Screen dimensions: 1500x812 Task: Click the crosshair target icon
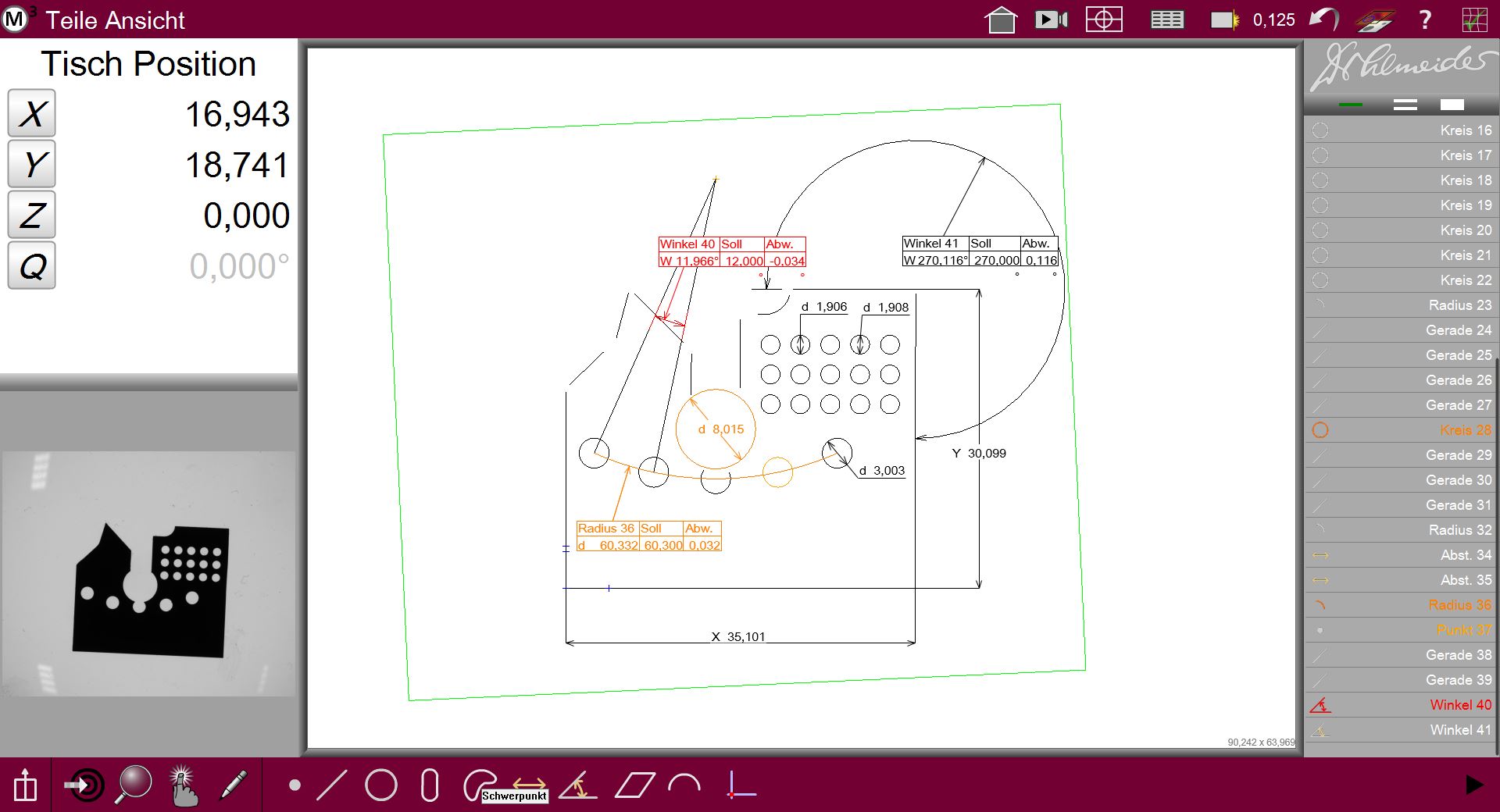(1104, 20)
